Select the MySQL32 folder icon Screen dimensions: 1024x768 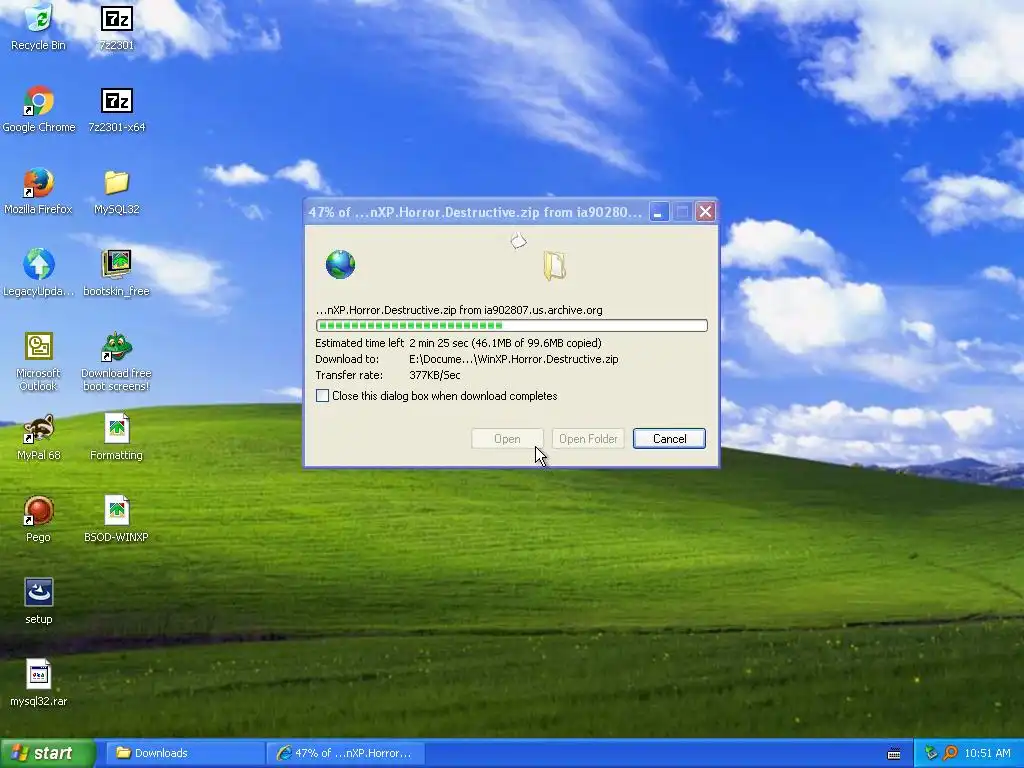(116, 191)
